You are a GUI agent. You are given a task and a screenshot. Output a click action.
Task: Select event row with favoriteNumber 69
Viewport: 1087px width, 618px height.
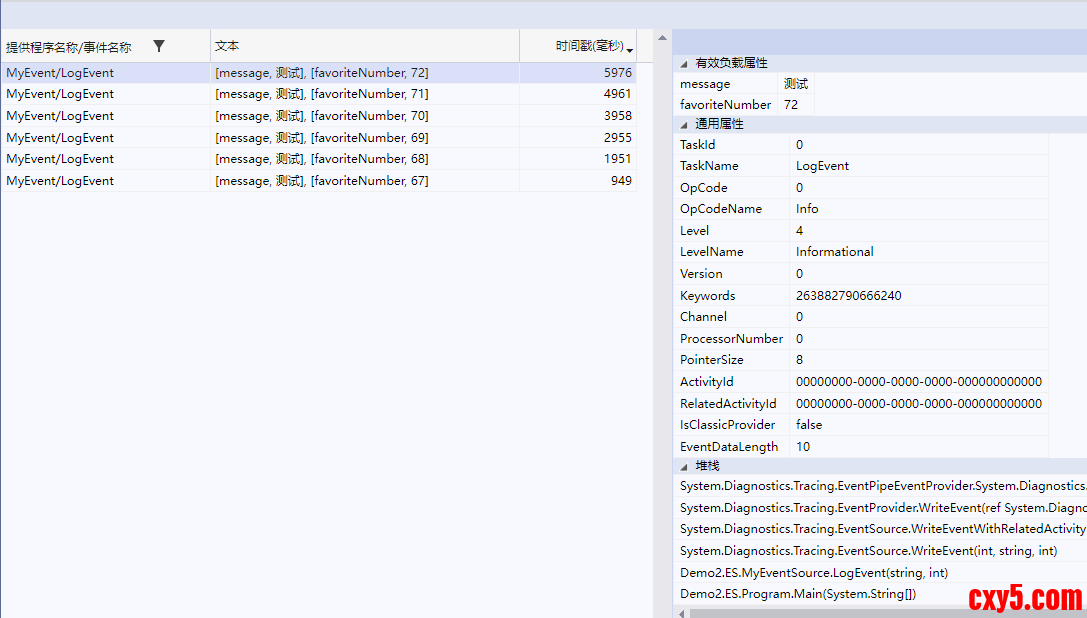coord(318,137)
